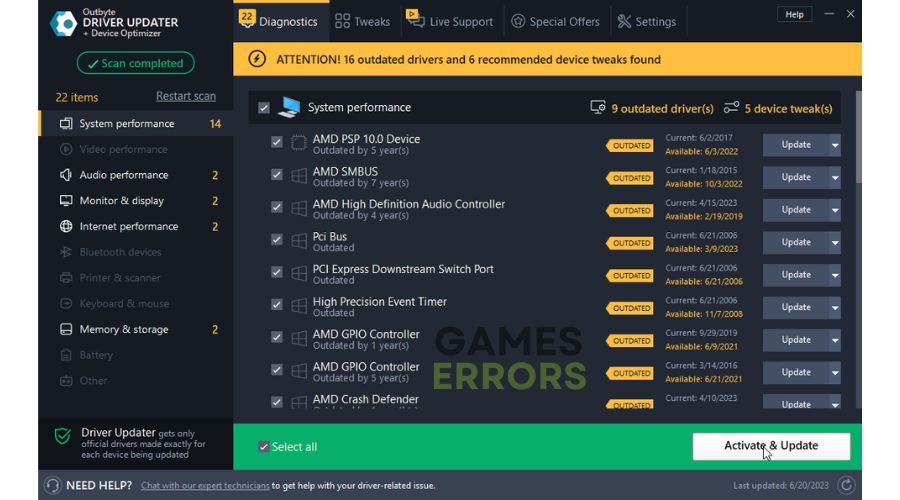The height and width of the screenshot is (500, 900).
Task: Open the Special Offers tab
Action: pyautogui.click(x=556, y=21)
